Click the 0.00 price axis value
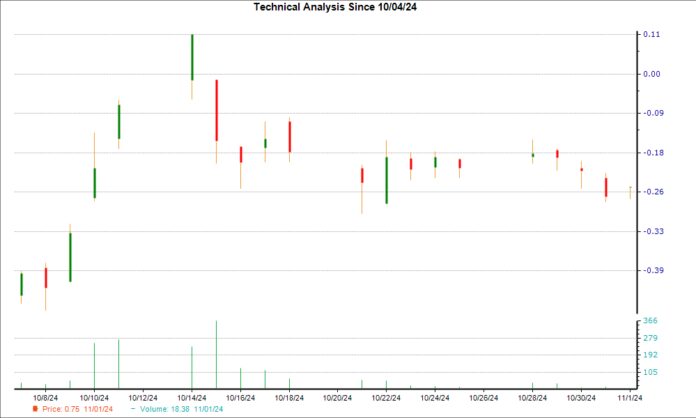This screenshot has width=696, height=418. (652, 74)
